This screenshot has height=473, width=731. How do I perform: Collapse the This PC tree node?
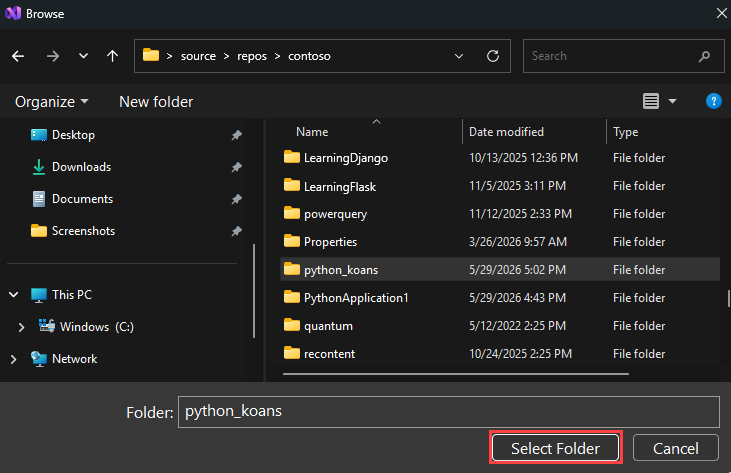pos(14,295)
